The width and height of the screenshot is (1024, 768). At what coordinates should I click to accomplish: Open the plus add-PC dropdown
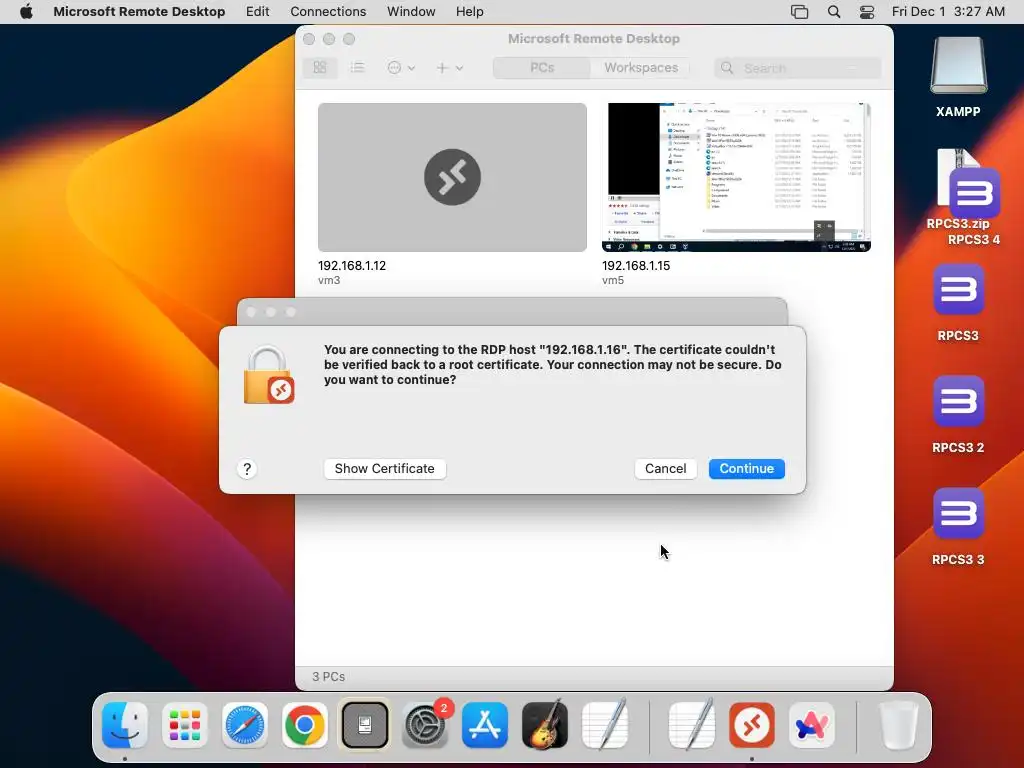449,67
